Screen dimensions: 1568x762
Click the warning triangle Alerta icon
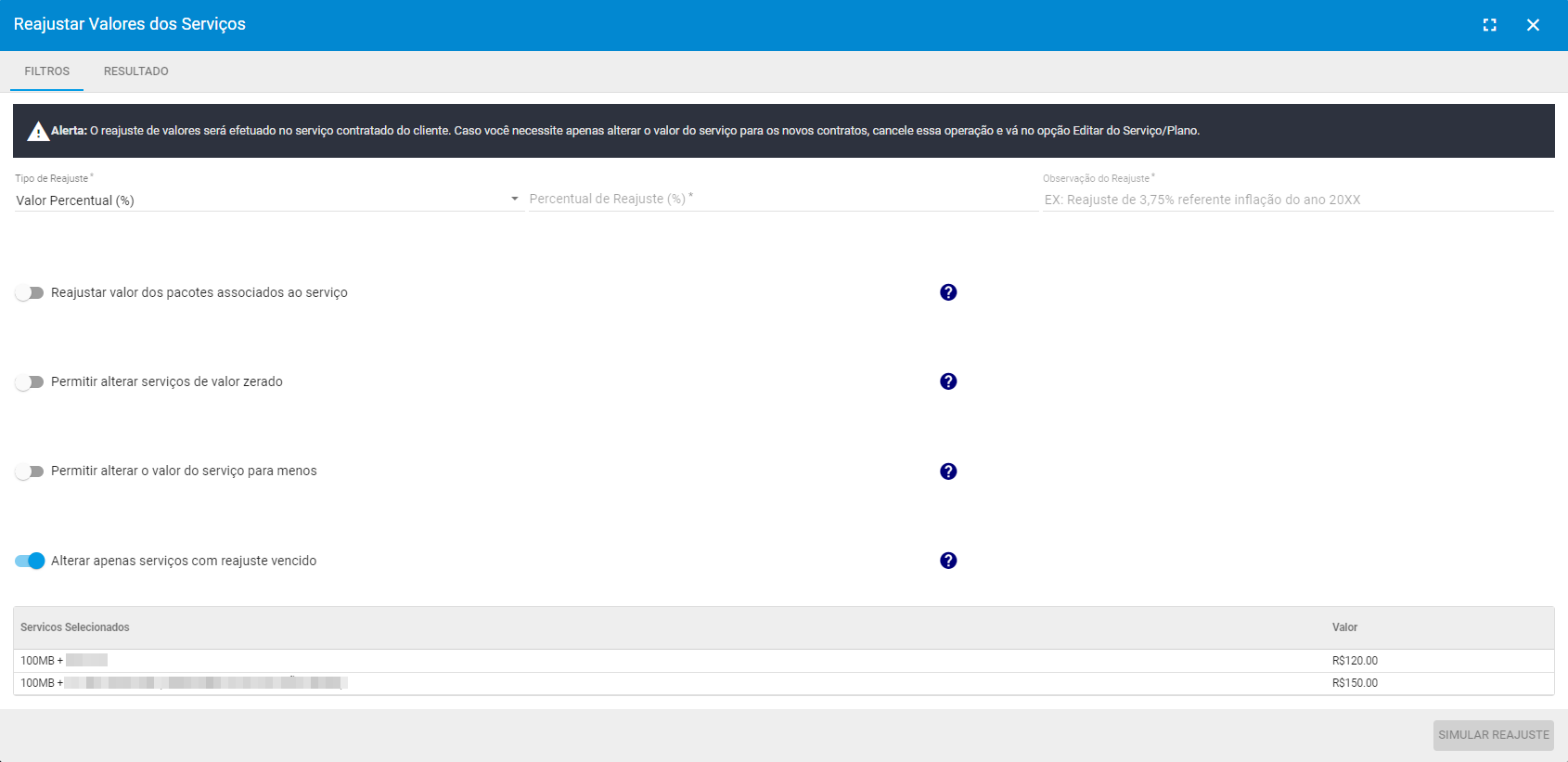(38, 131)
